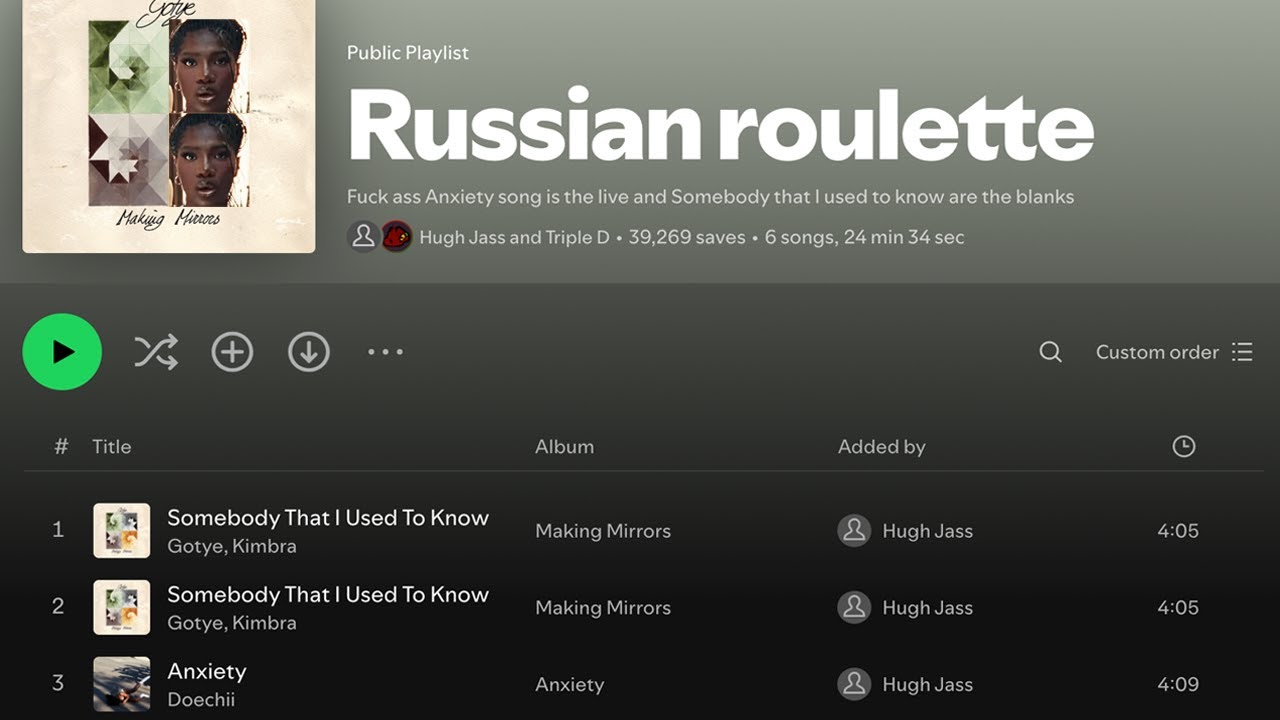Play the Russian roulette playlist
This screenshot has height=720, width=1280.
(x=62, y=352)
